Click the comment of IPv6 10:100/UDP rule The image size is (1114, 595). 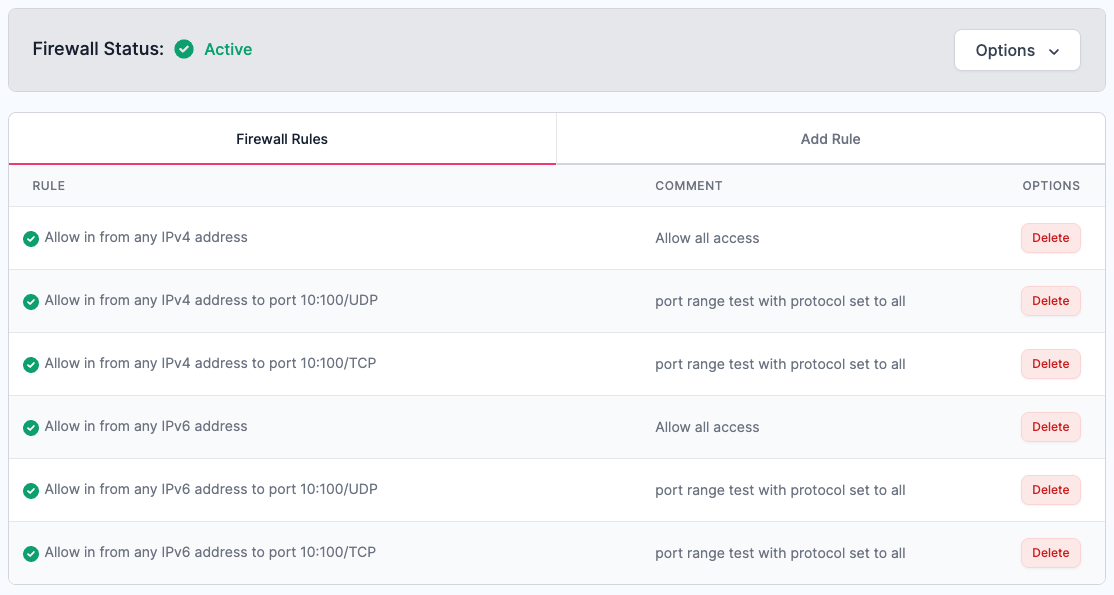tap(780, 491)
